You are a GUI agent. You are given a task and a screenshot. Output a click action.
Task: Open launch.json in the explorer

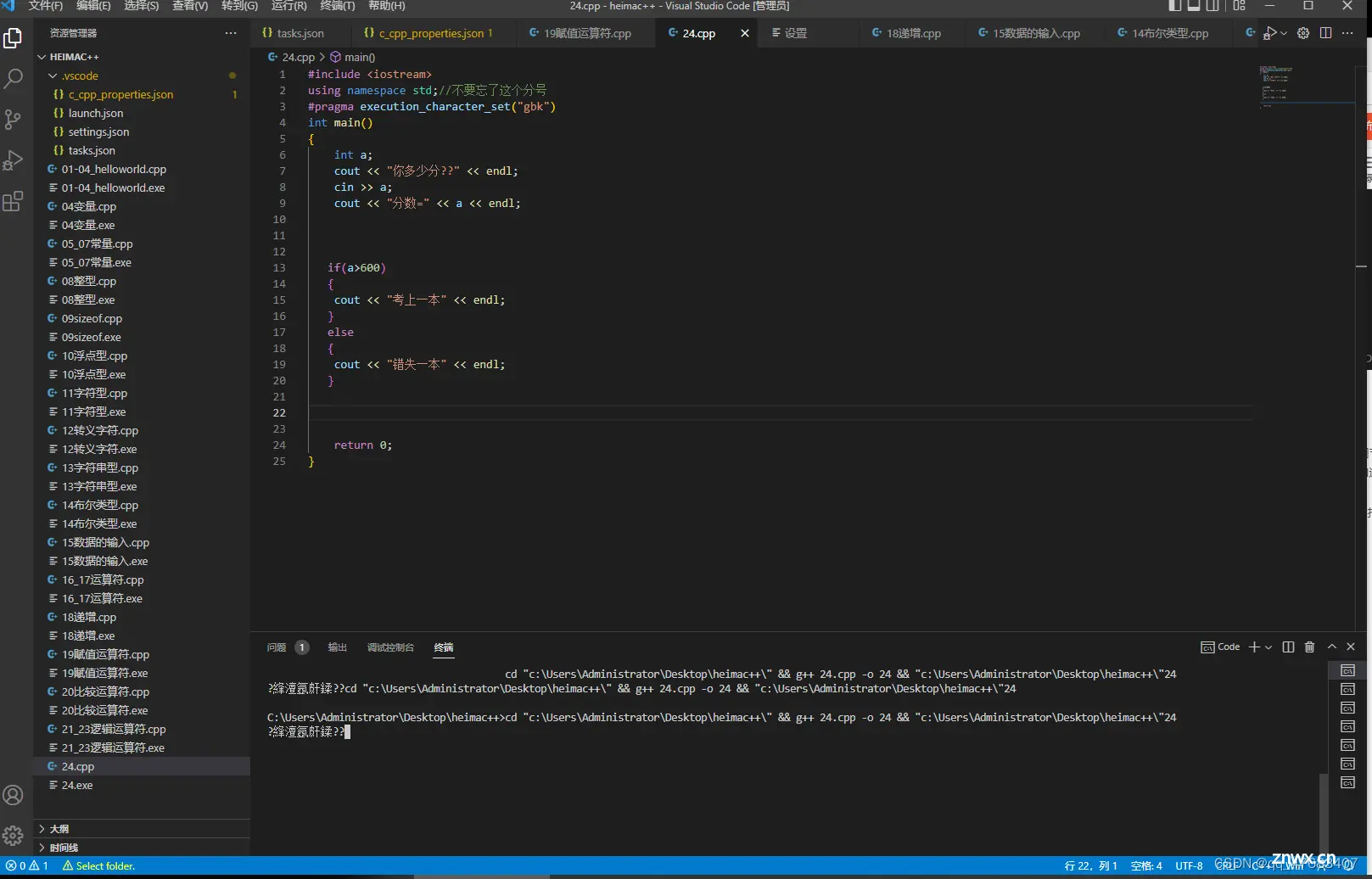pyautogui.click(x=142, y=113)
